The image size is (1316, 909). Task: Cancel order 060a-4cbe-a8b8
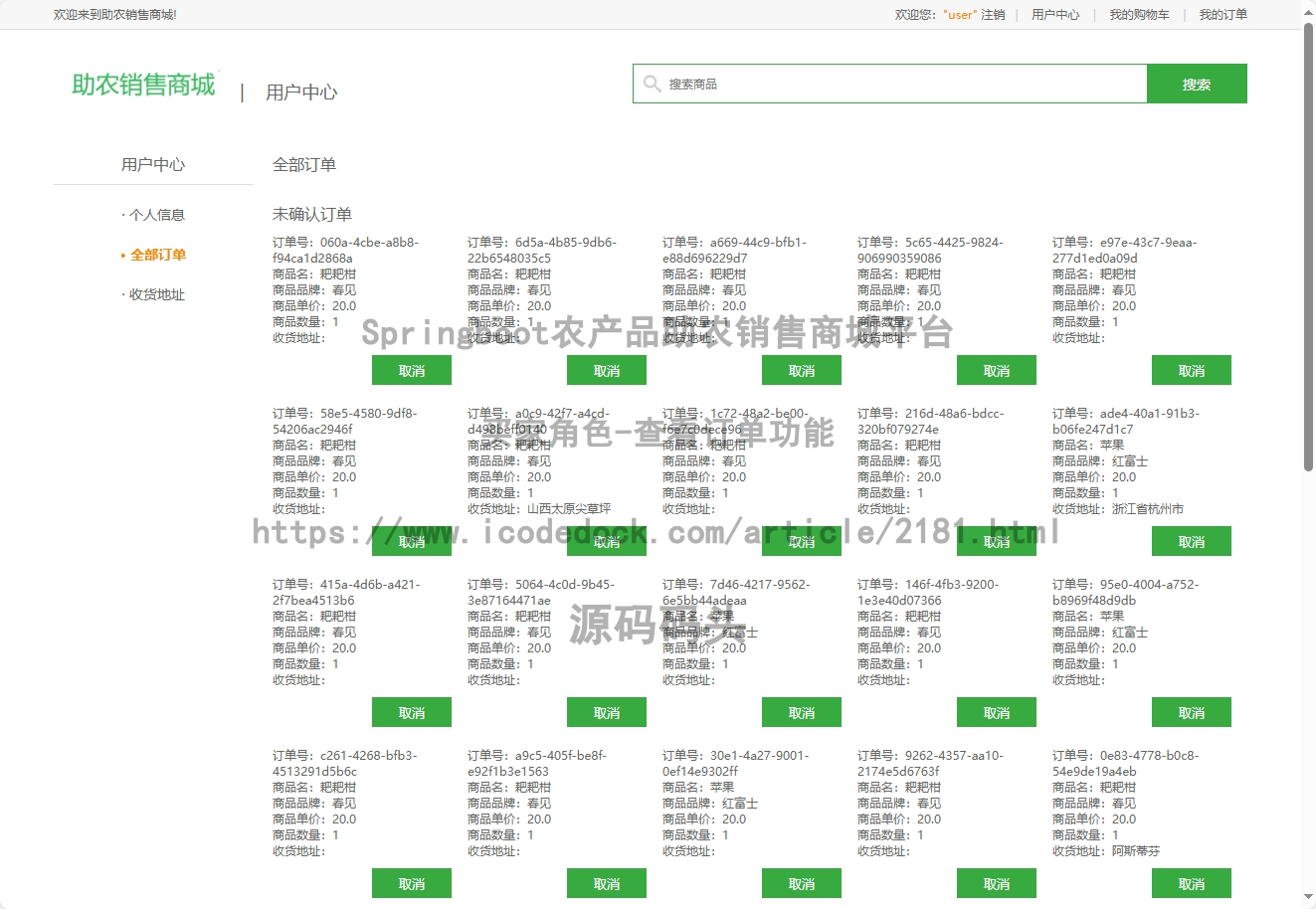coord(412,371)
